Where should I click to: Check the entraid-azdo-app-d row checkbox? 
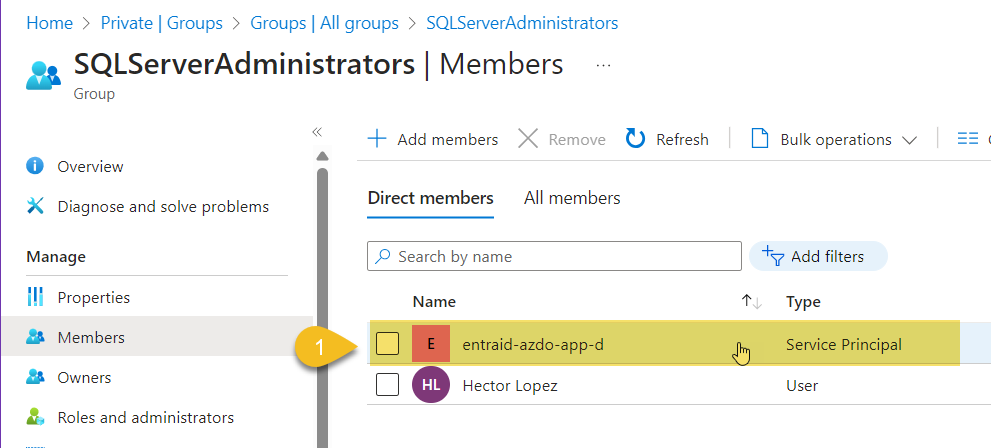click(x=387, y=344)
